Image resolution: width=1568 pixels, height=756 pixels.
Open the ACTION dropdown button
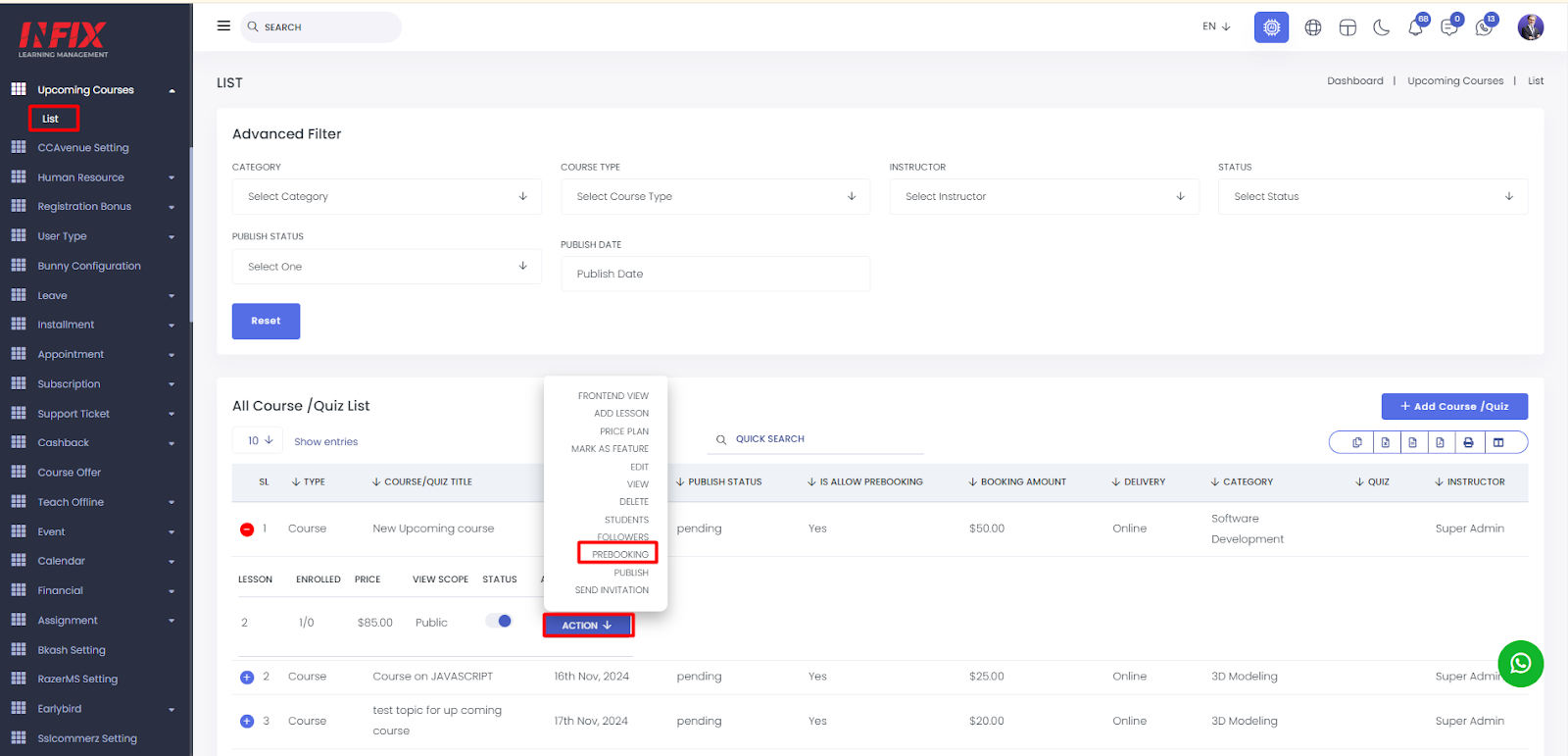click(x=588, y=626)
